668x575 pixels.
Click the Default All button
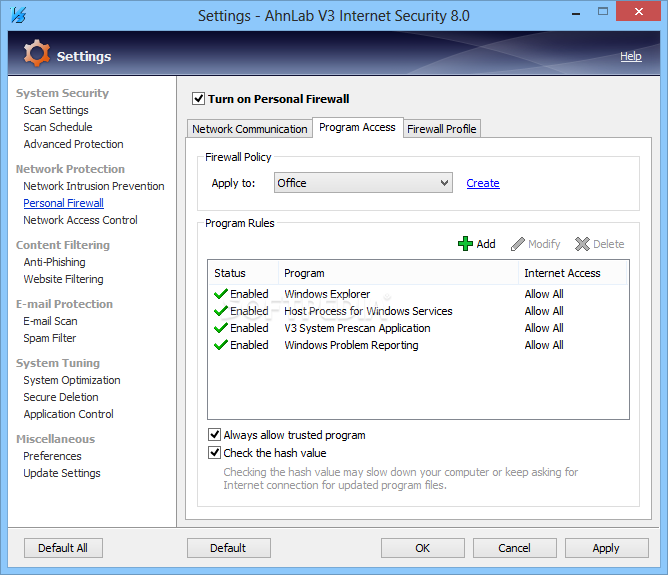click(x=63, y=548)
